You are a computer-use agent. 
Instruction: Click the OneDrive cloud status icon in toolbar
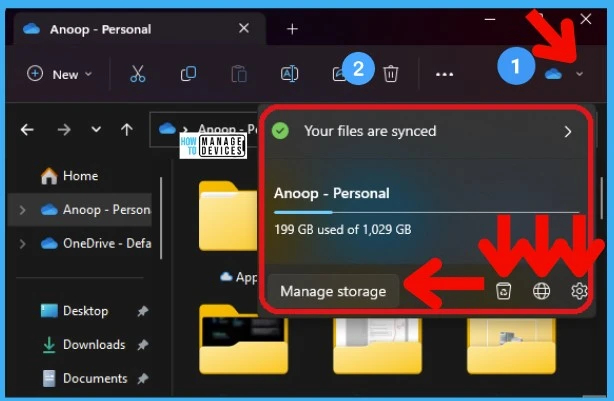[553, 74]
